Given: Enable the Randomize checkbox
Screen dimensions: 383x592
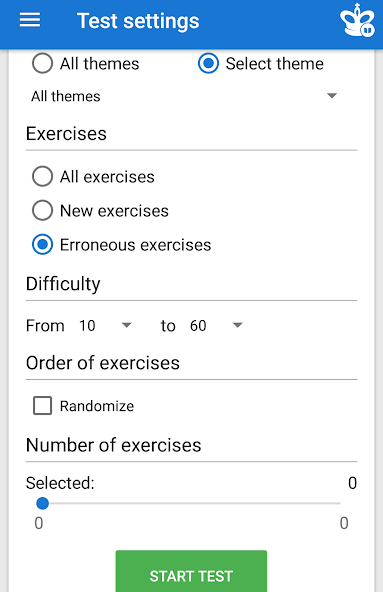Looking at the screenshot, I should tap(42, 406).
